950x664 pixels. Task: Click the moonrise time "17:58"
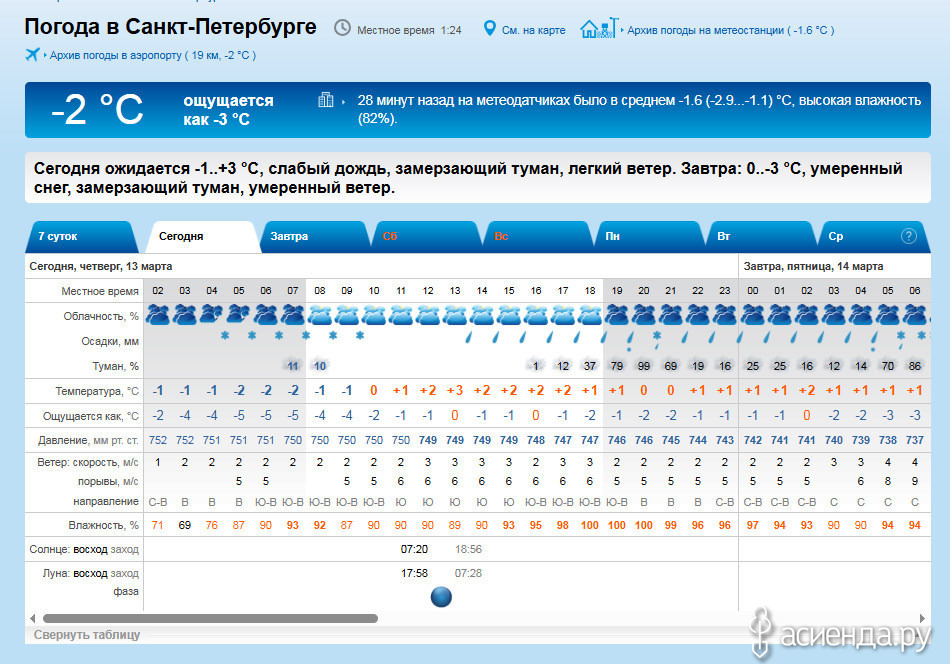(414, 573)
